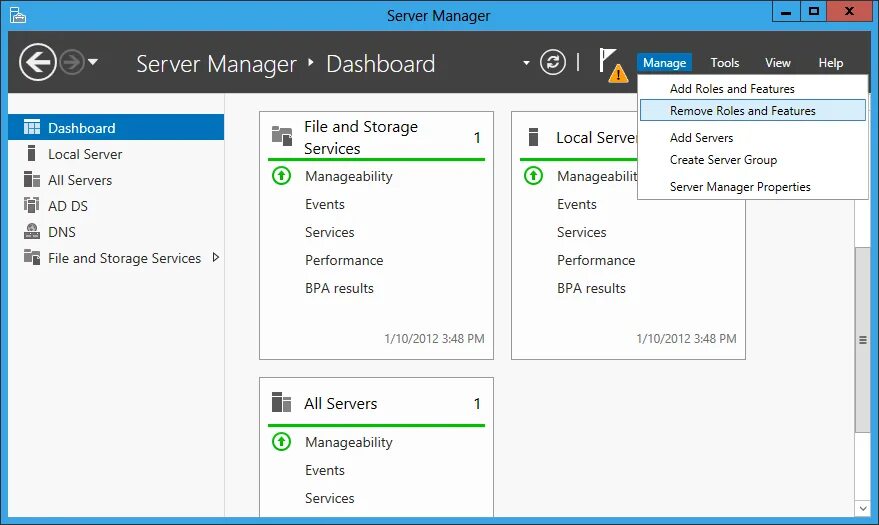This screenshot has width=879, height=525.
Task: Click the DNS icon in sidebar
Action: point(32,231)
